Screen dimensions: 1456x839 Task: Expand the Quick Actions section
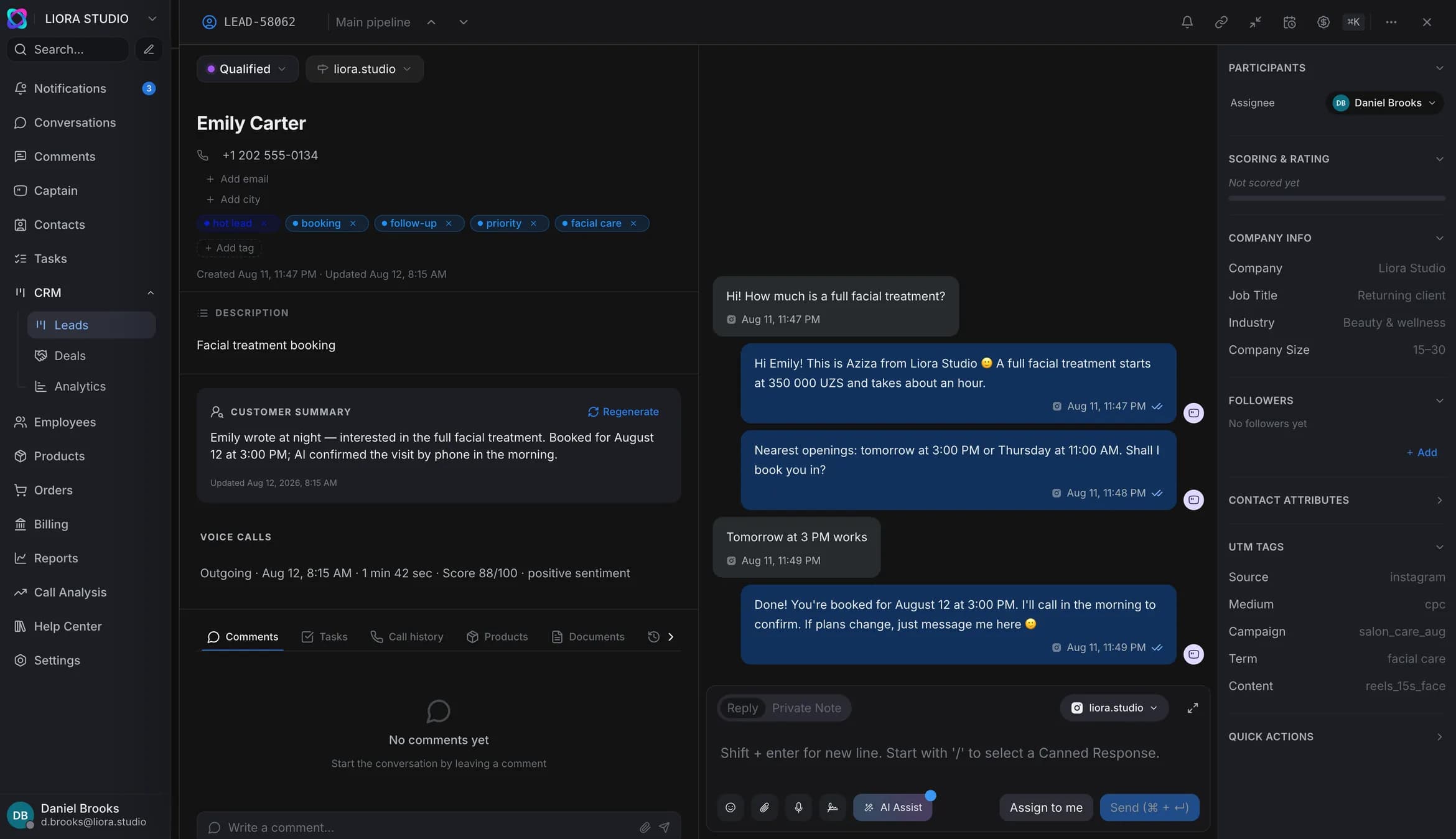click(1439, 736)
